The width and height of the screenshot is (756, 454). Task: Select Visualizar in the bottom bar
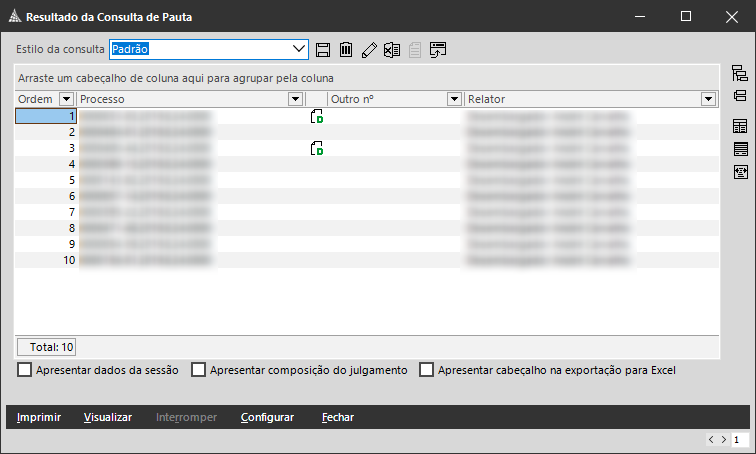tap(108, 417)
